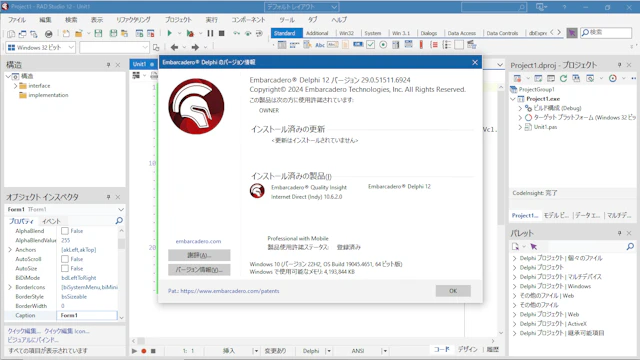This screenshot has width=640, height=360.
Task: Collapse the Project1.exe tree node
Action: coord(513,99)
